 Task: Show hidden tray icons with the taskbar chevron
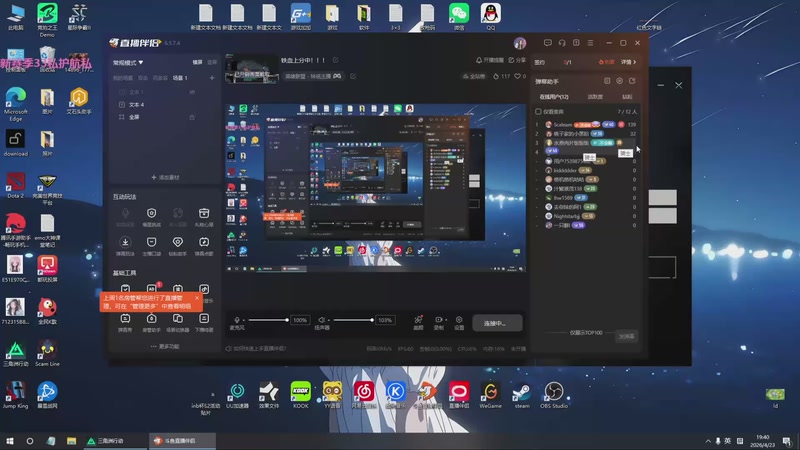coord(708,441)
